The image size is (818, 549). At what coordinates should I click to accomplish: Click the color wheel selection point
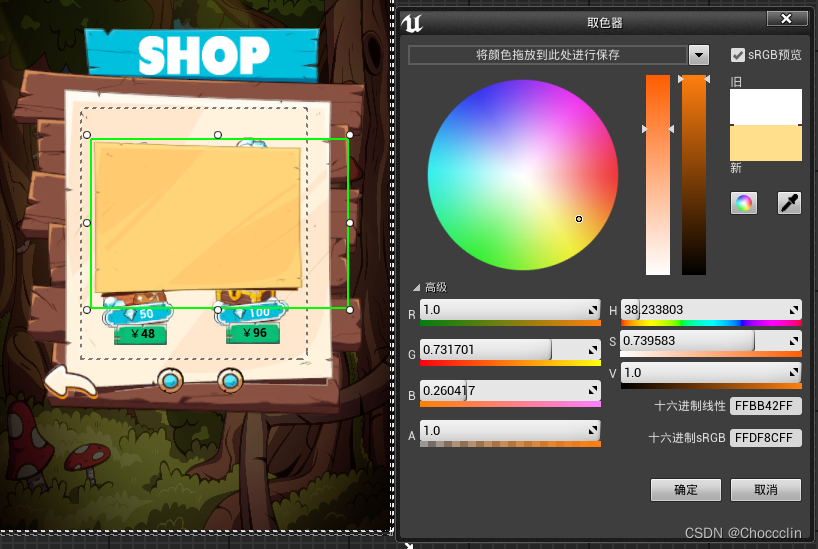click(579, 219)
